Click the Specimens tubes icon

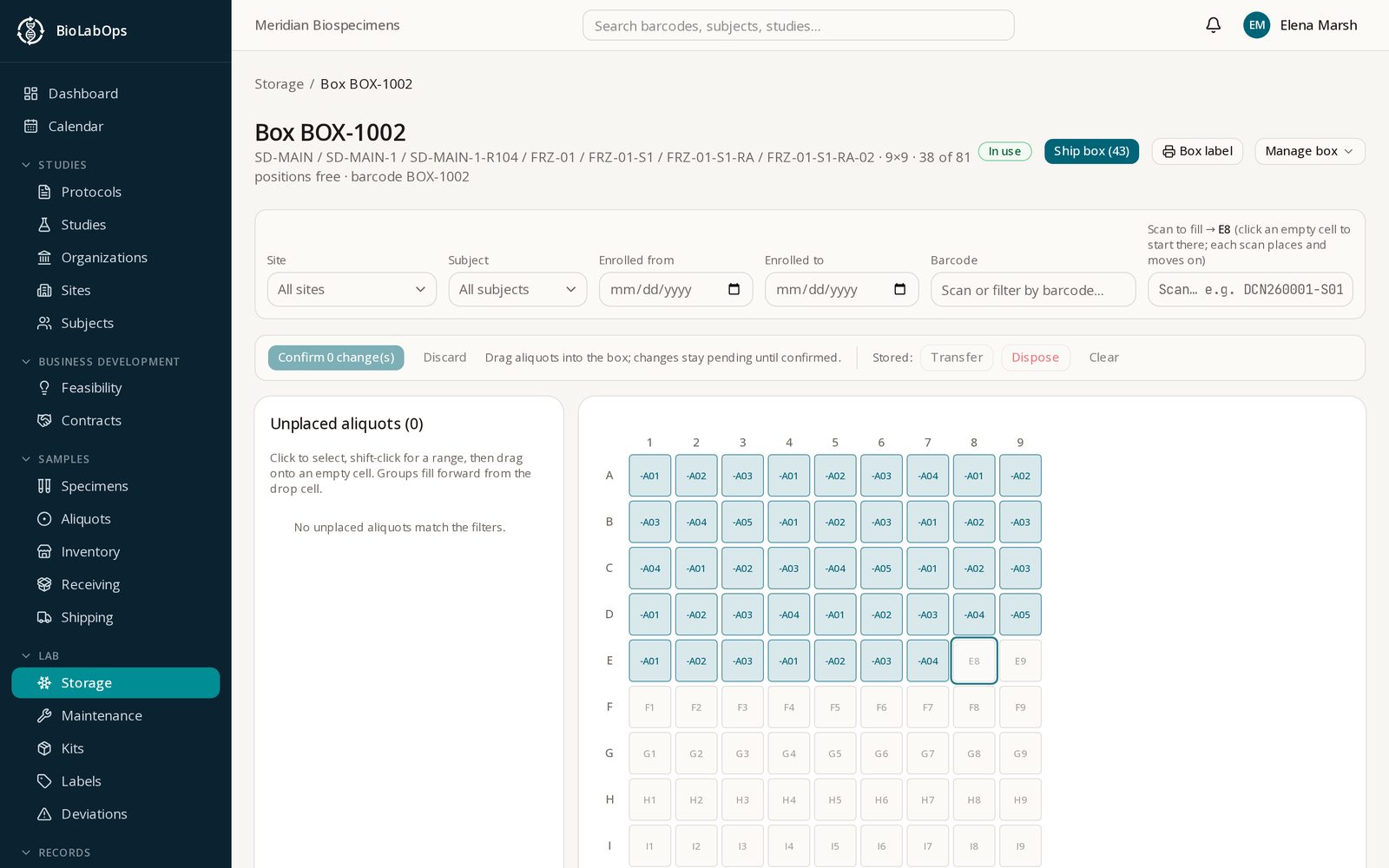pyautogui.click(x=44, y=486)
